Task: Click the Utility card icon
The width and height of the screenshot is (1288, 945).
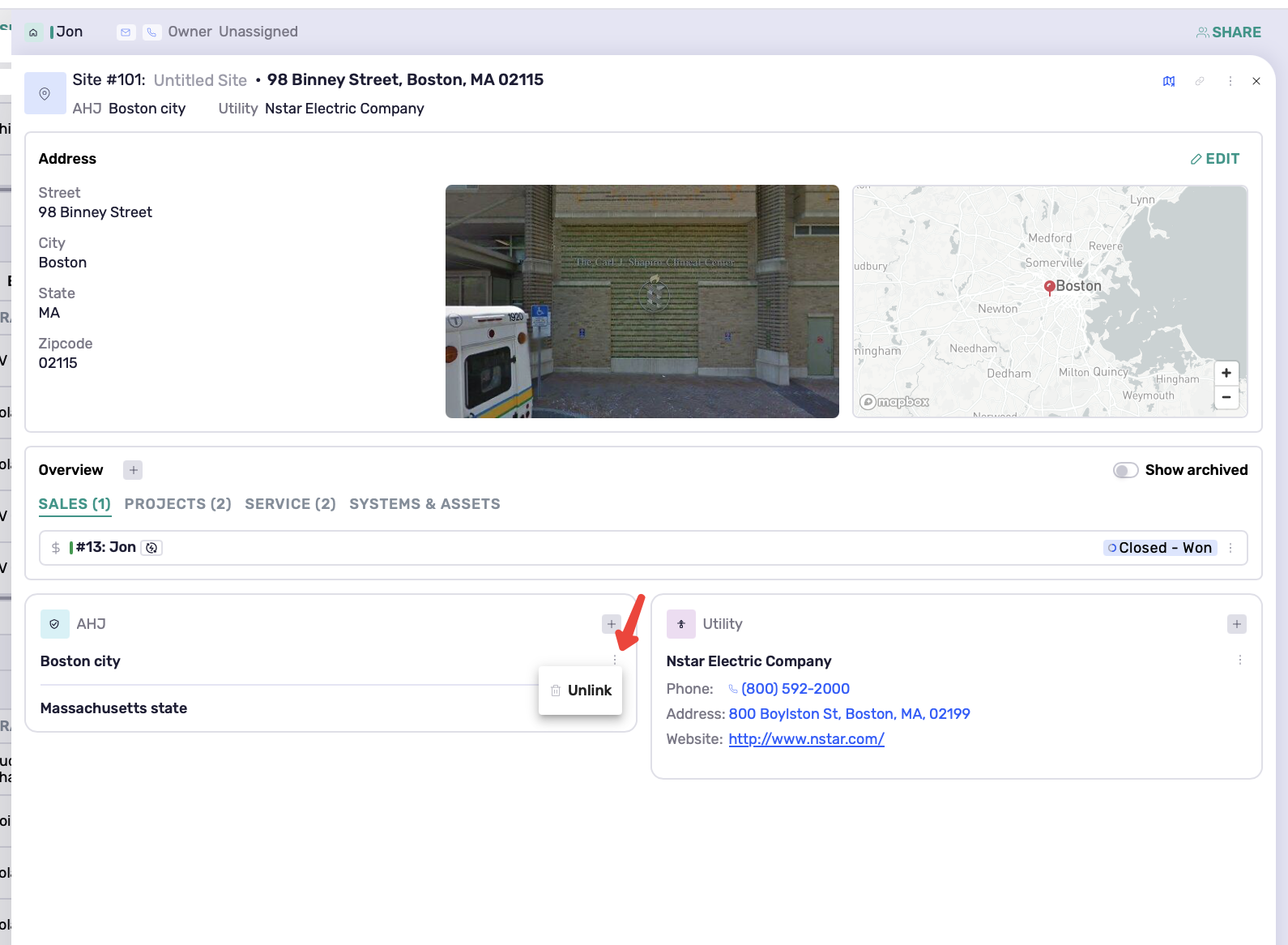Action: click(x=680, y=624)
